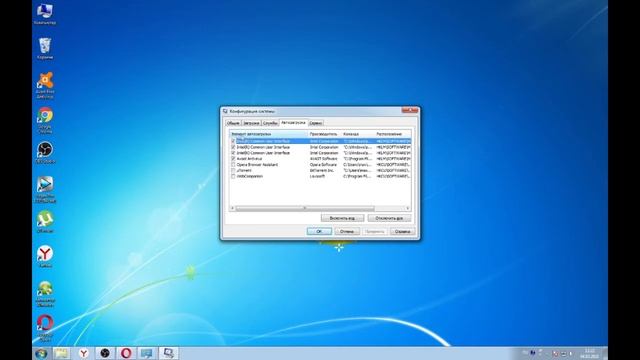Select the Avast Antivirus row name
The height and width of the screenshot is (360, 640).
point(250,158)
